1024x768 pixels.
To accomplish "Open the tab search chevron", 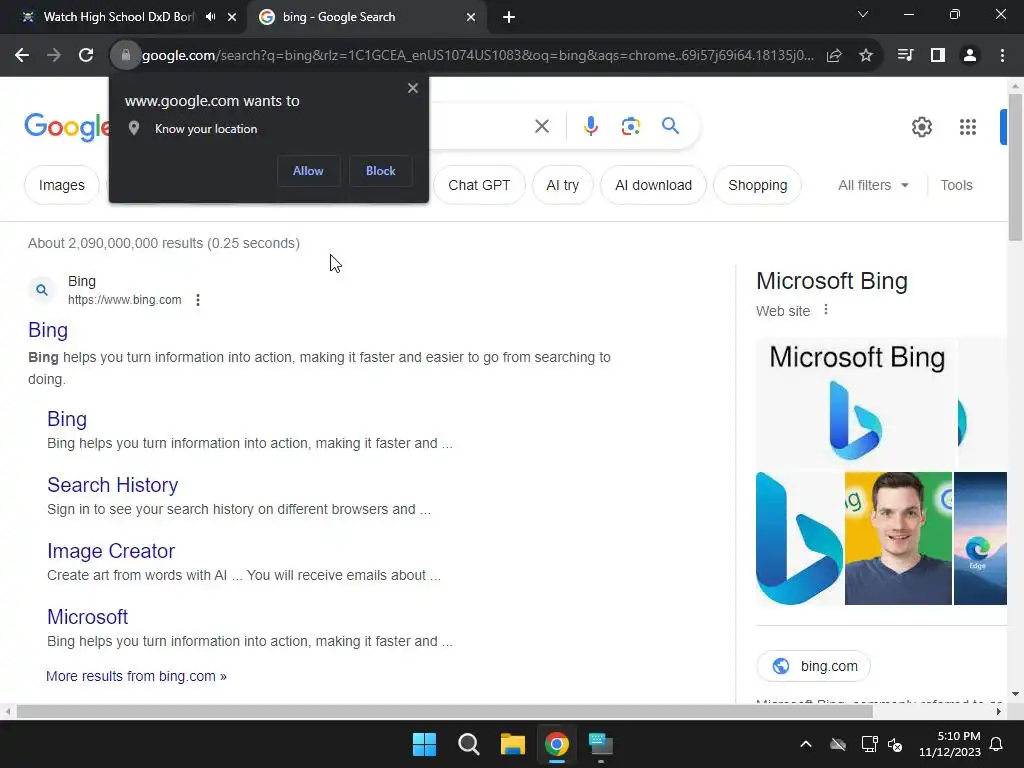I will 863,14.
